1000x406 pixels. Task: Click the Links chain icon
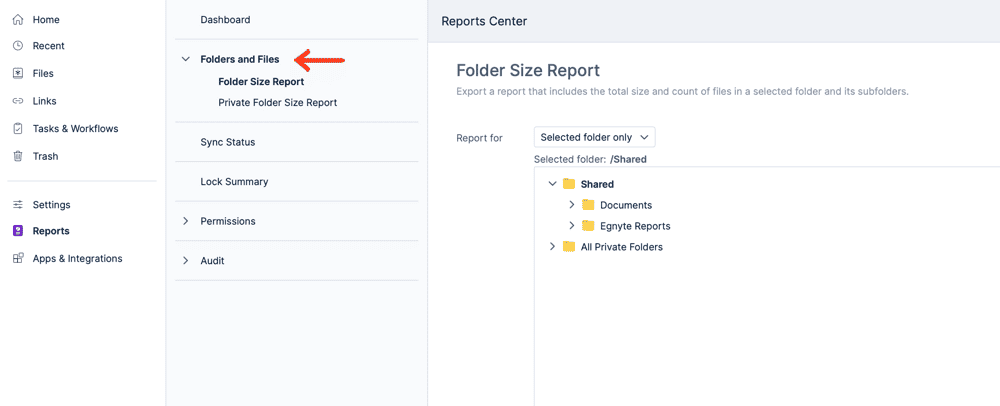18,101
